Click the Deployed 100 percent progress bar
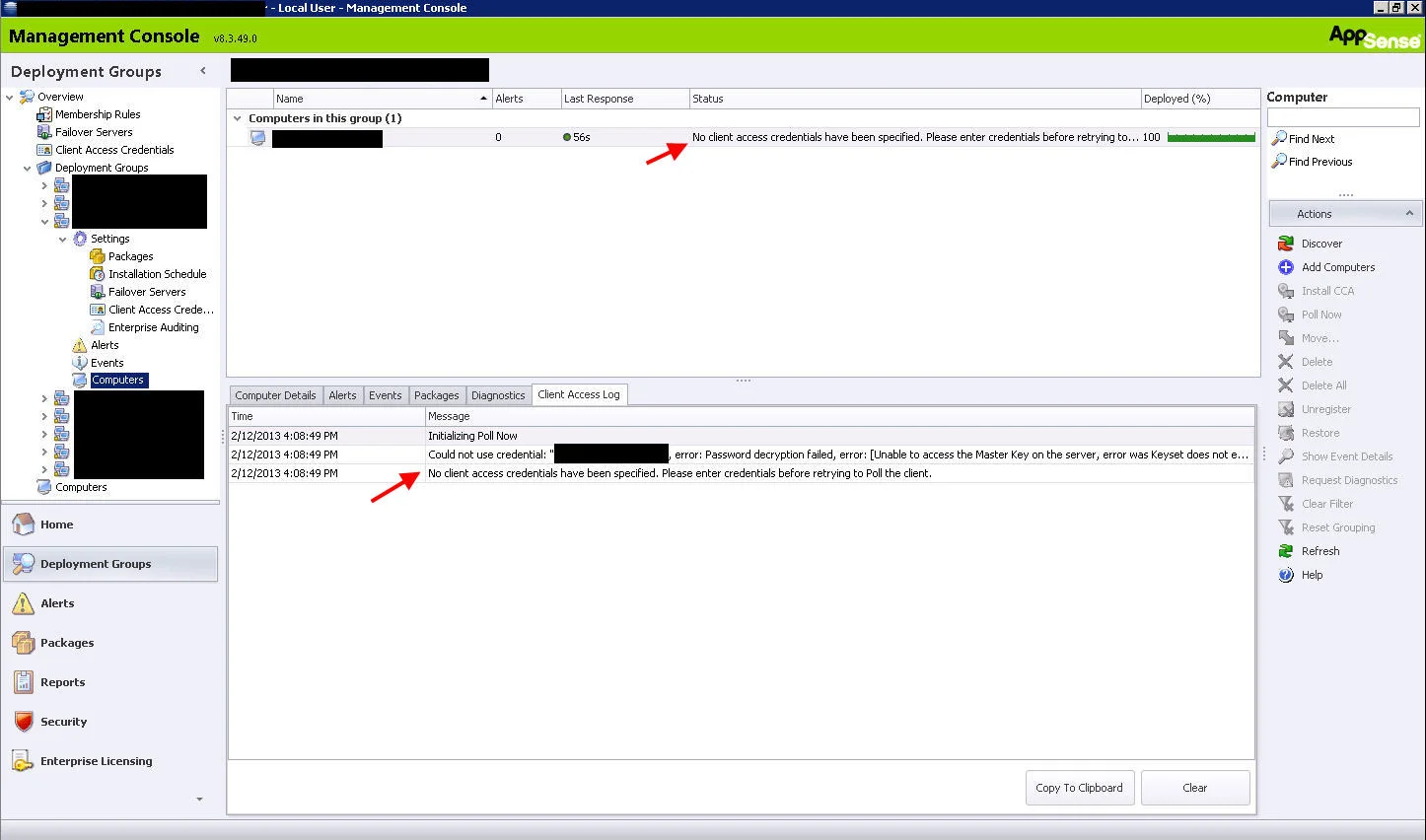1426x840 pixels. [1211, 137]
